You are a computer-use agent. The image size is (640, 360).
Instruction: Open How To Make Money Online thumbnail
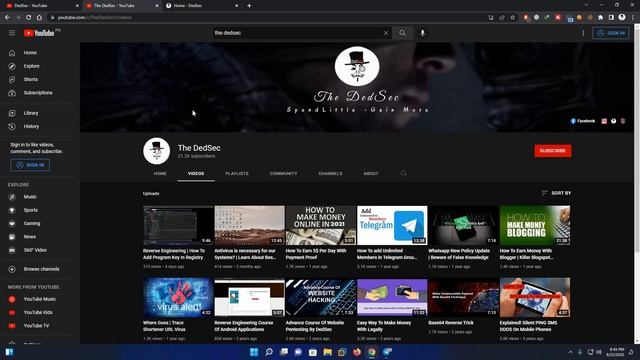point(321,225)
